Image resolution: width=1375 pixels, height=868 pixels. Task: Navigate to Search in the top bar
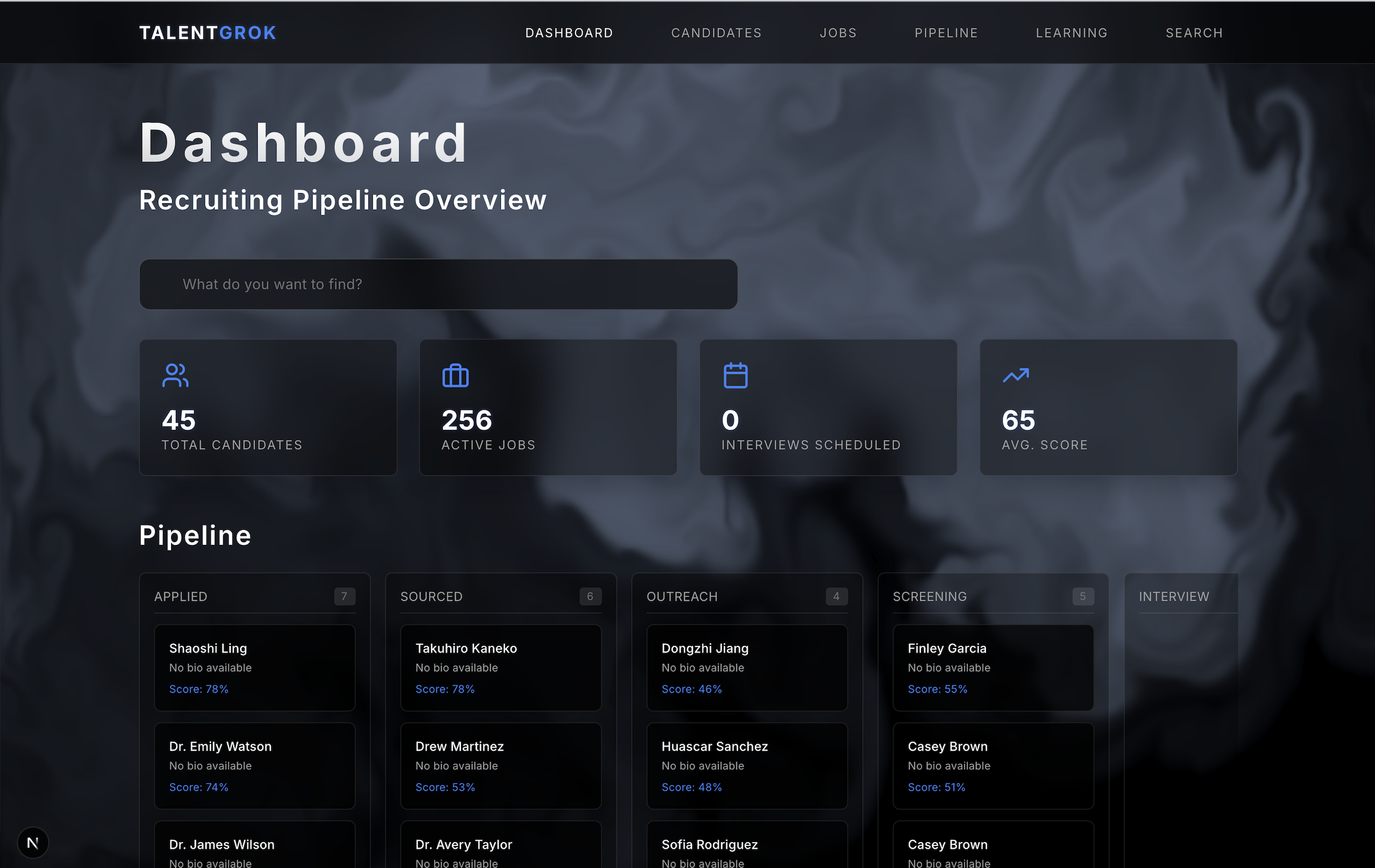click(1194, 33)
